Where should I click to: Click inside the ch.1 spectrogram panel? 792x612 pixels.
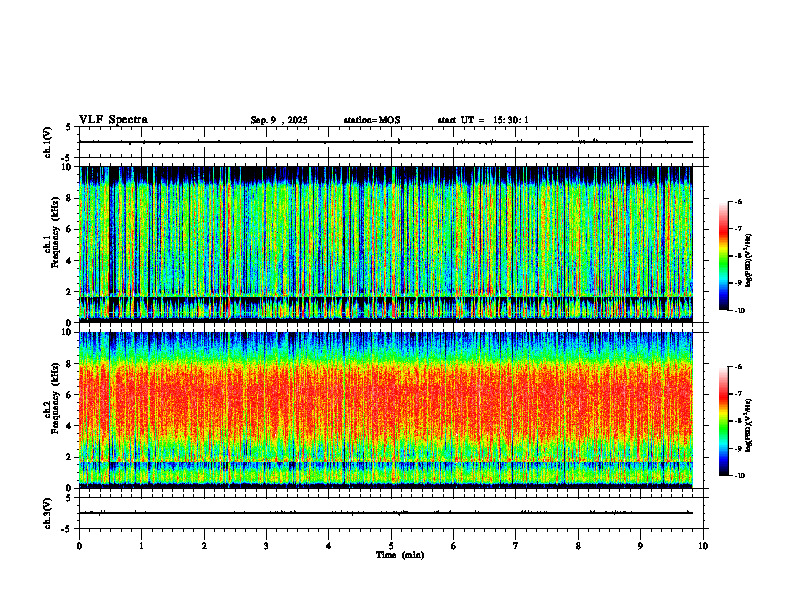(x=386, y=244)
